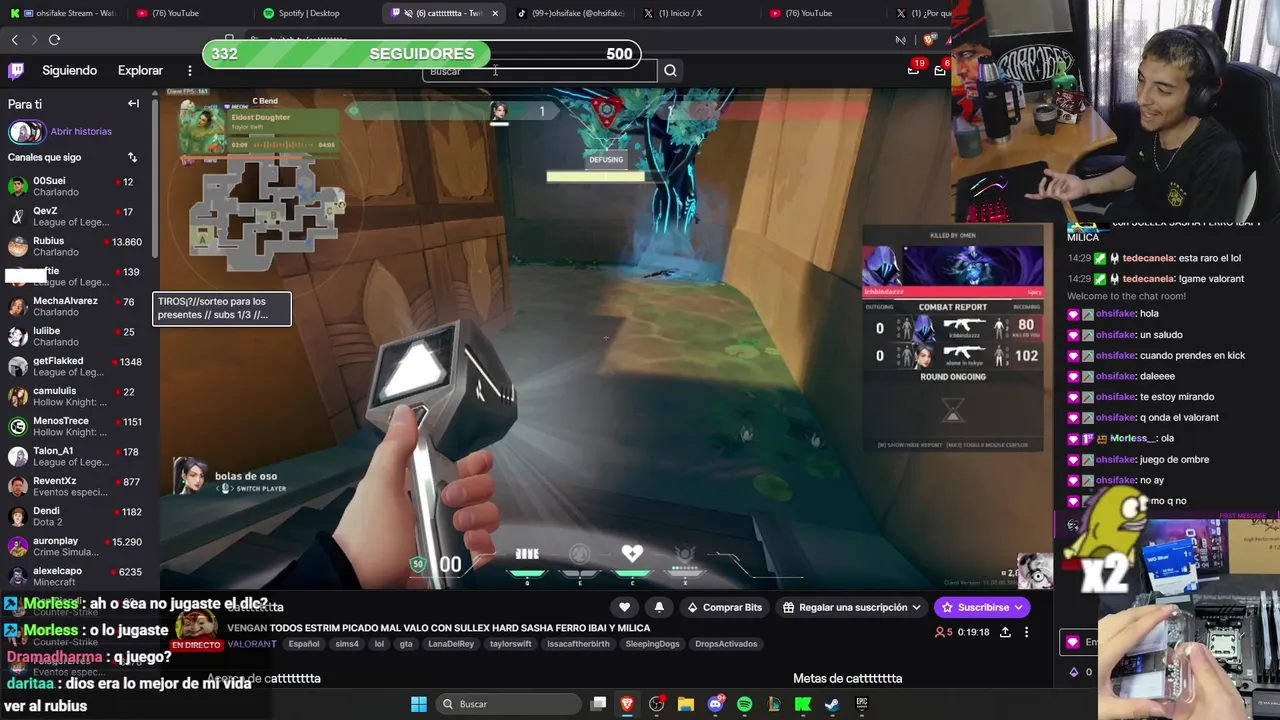This screenshot has width=1280, height=720.
Task: Toggle the follow heart button
Action: click(x=624, y=607)
